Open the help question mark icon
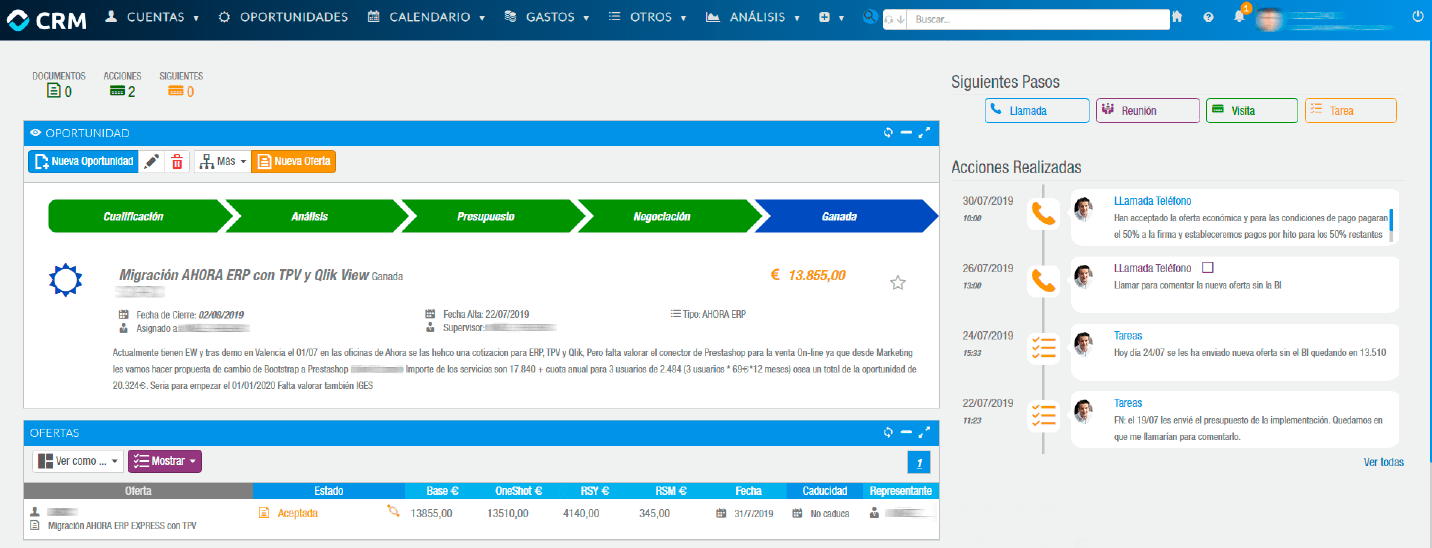The height and width of the screenshot is (548, 1432). [x=1208, y=17]
